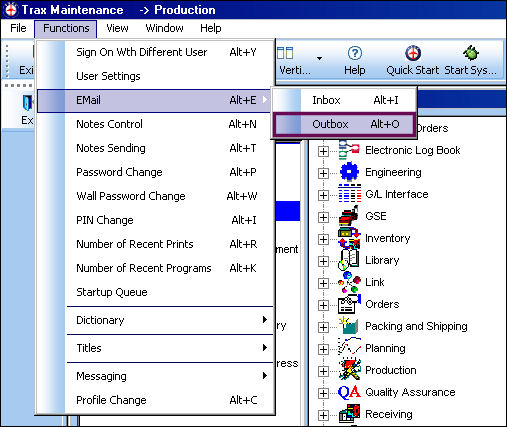
Task: Click the Packing and Shipping box icon
Action: coord(349,326)
